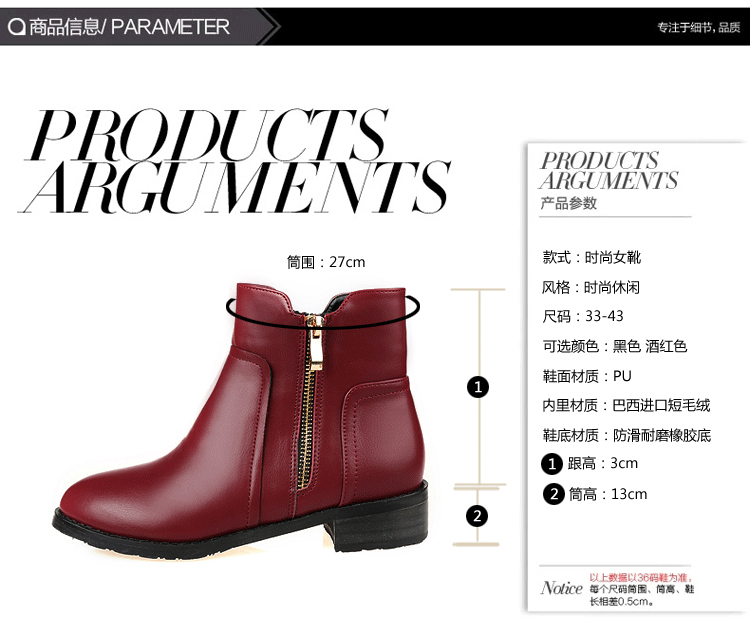Click the numbered 1 badge beside 跟高
Screen dimensions: 750x626
(x=552, y=464)
